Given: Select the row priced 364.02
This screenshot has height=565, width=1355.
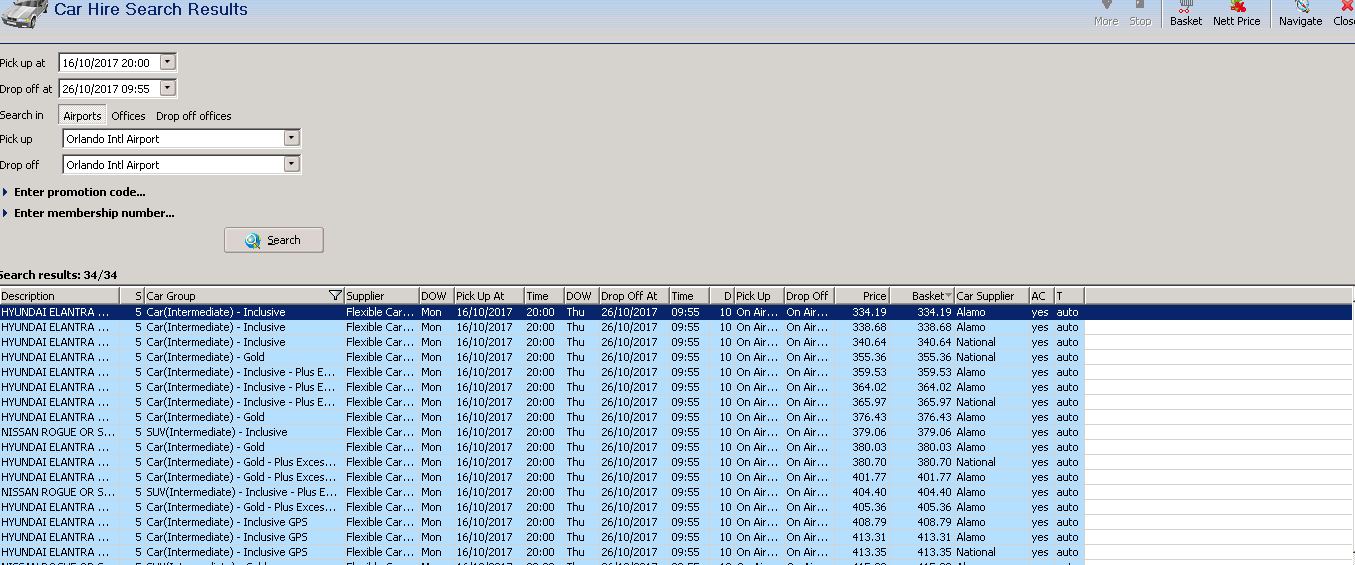Looking at the screenshot, I should [x=542, y=387].
